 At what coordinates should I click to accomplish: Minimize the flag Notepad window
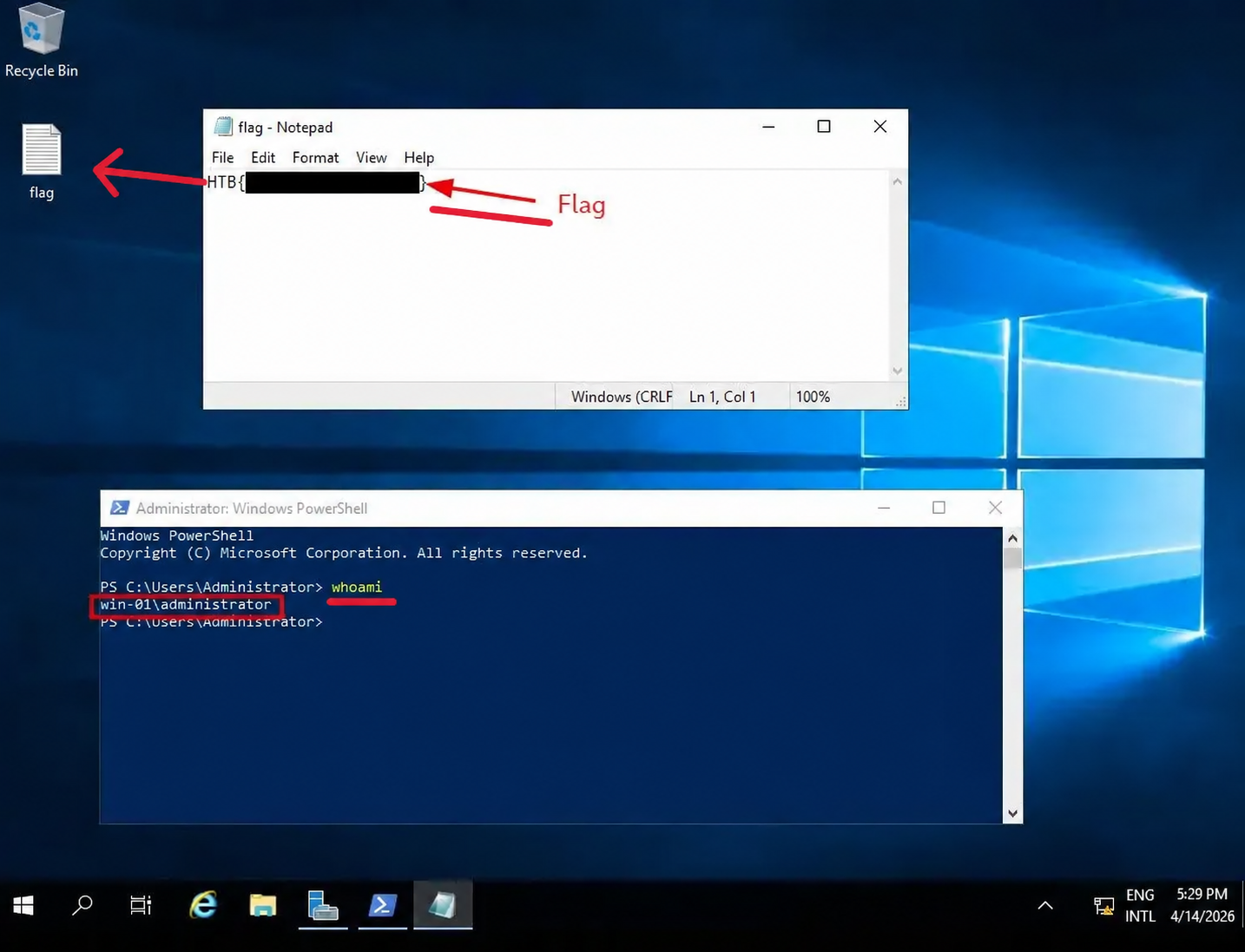[768, 127]
